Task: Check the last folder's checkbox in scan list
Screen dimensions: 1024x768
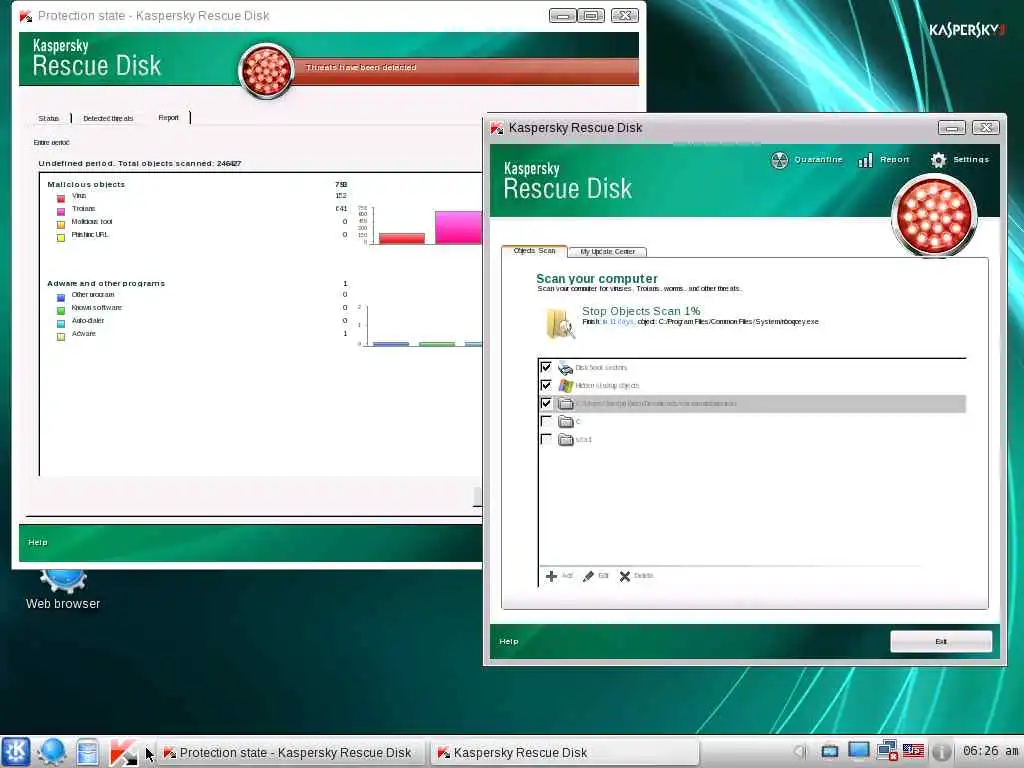Action: pyautogui.click(x=546, y=440)
